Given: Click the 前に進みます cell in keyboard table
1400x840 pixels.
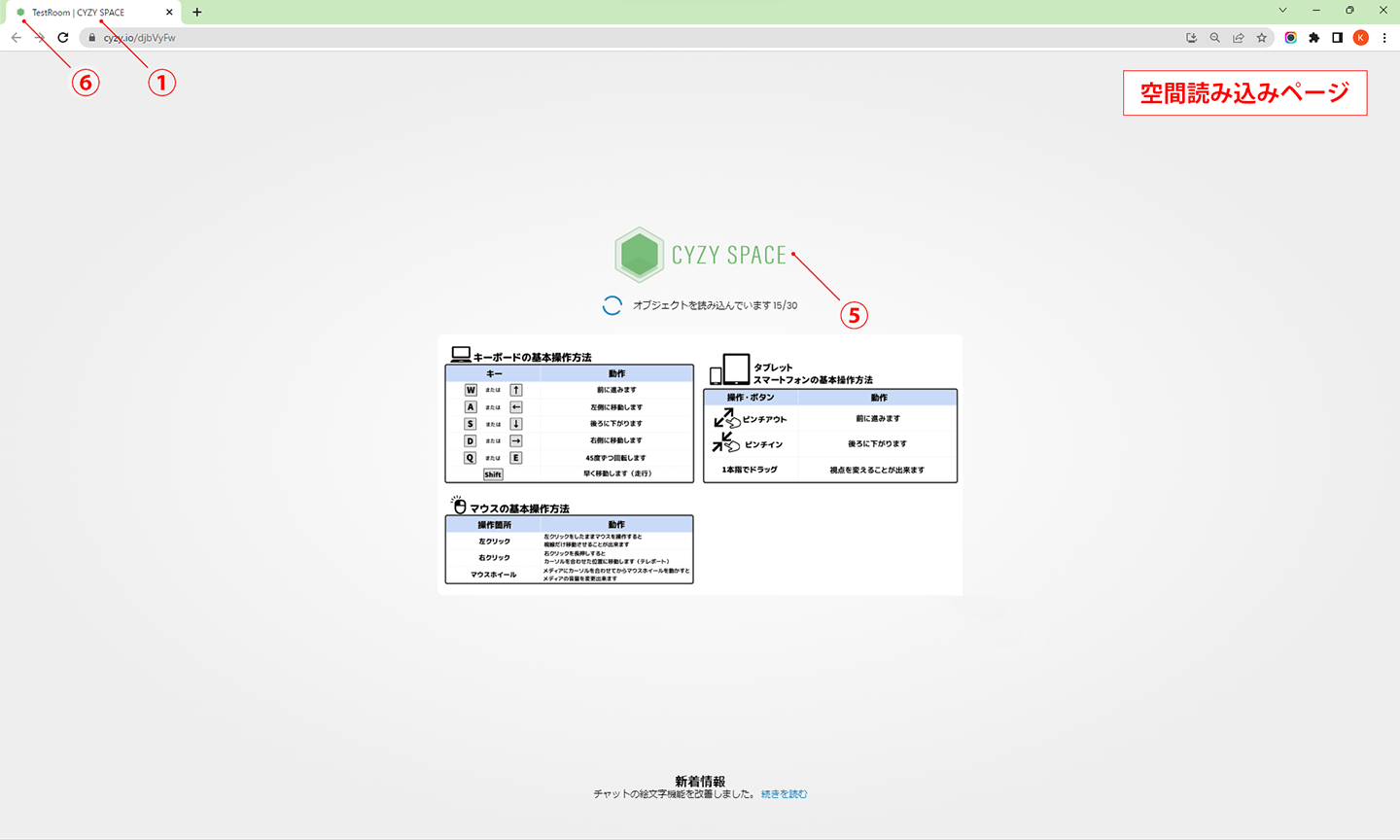Looking at the screenshot, I should (616, 390).
